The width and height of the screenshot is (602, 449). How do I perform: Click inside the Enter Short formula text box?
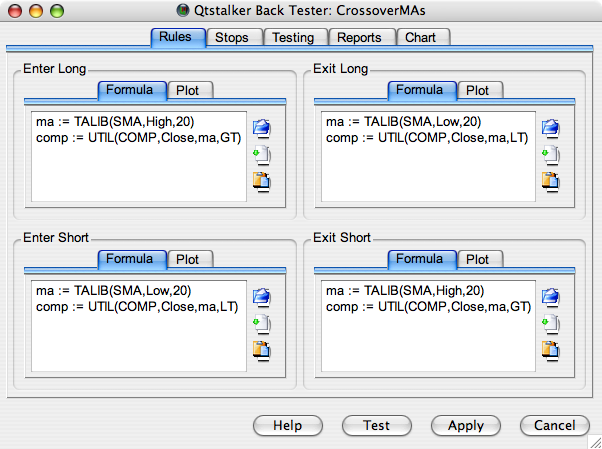click(x=139, y=326)
